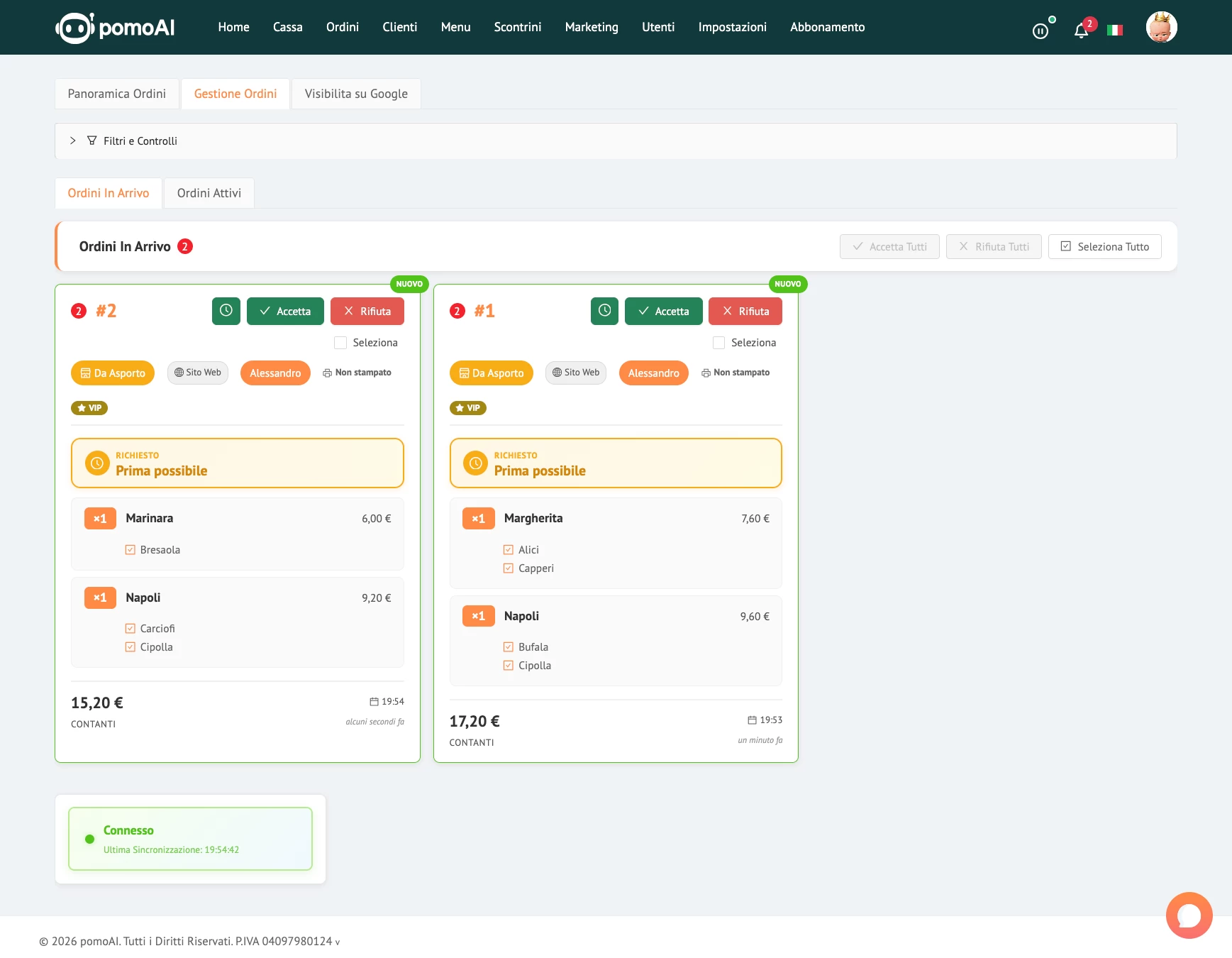Click Seleziona Tutto to select all orders
Viewport: 1232px width, 958px height.
click(x=1104, y=247)
